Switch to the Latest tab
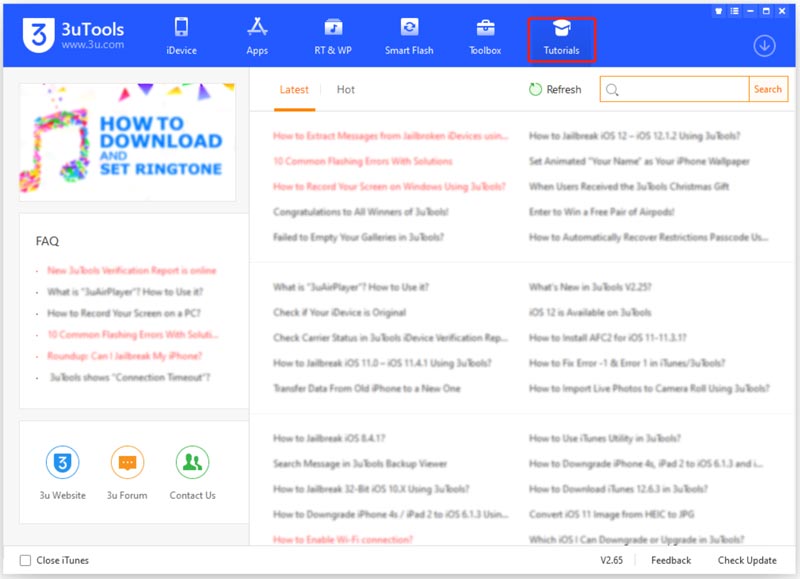 [294, 90]
